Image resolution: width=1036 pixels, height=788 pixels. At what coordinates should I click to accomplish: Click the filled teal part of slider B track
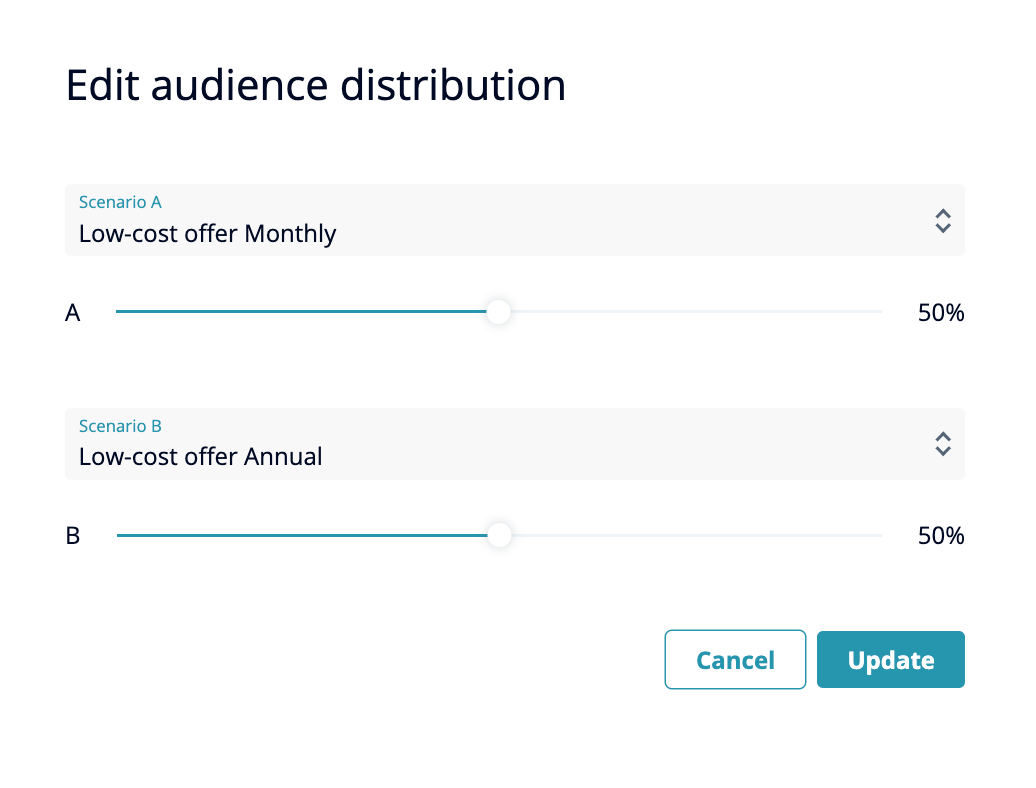pos(300,536)
